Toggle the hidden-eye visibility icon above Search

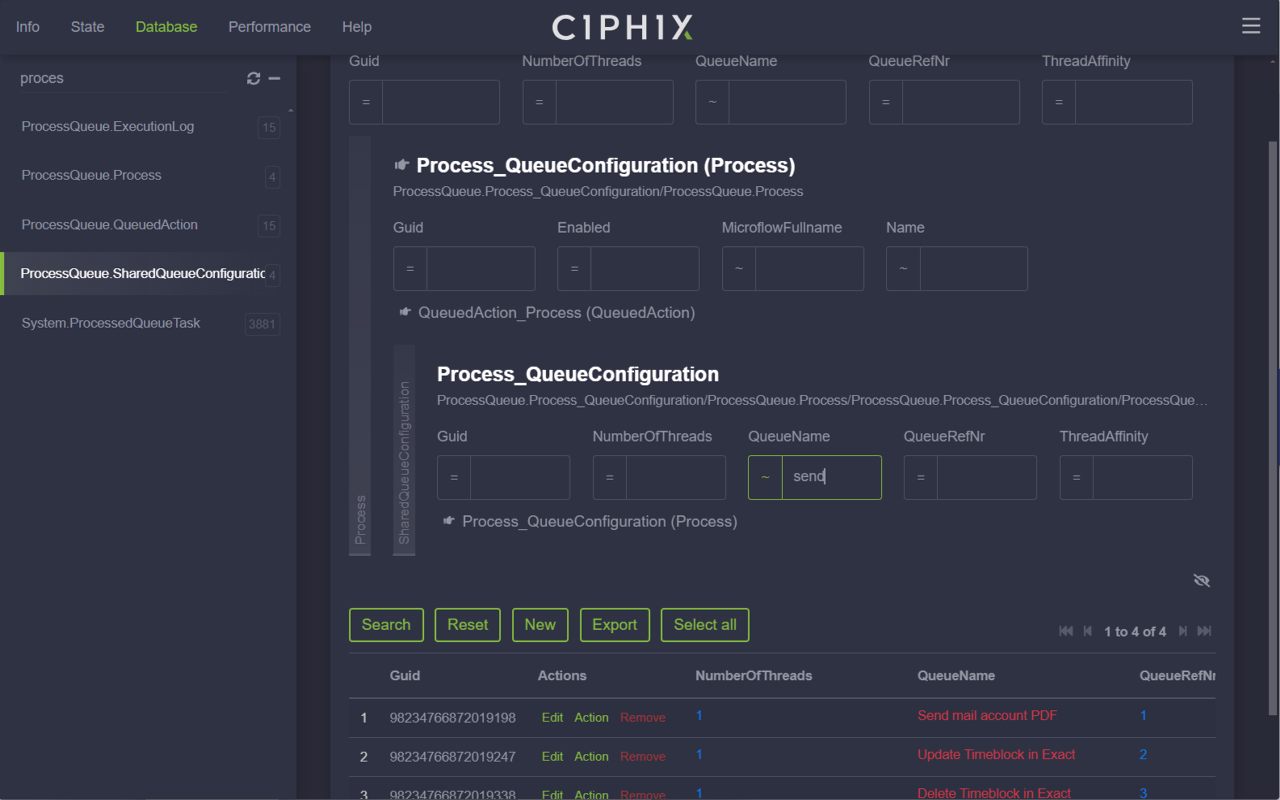(1201, 580)
